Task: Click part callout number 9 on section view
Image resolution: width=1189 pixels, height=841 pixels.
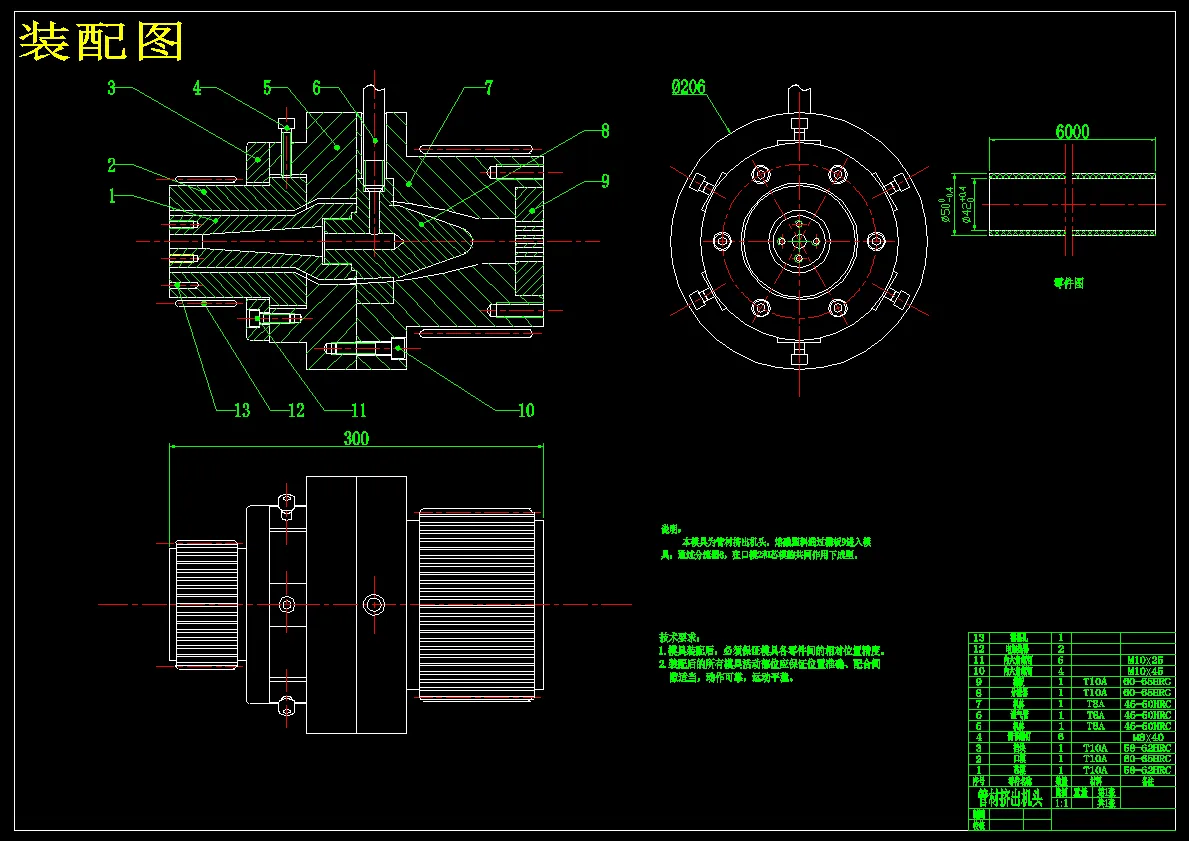Action: coord(605,181)
